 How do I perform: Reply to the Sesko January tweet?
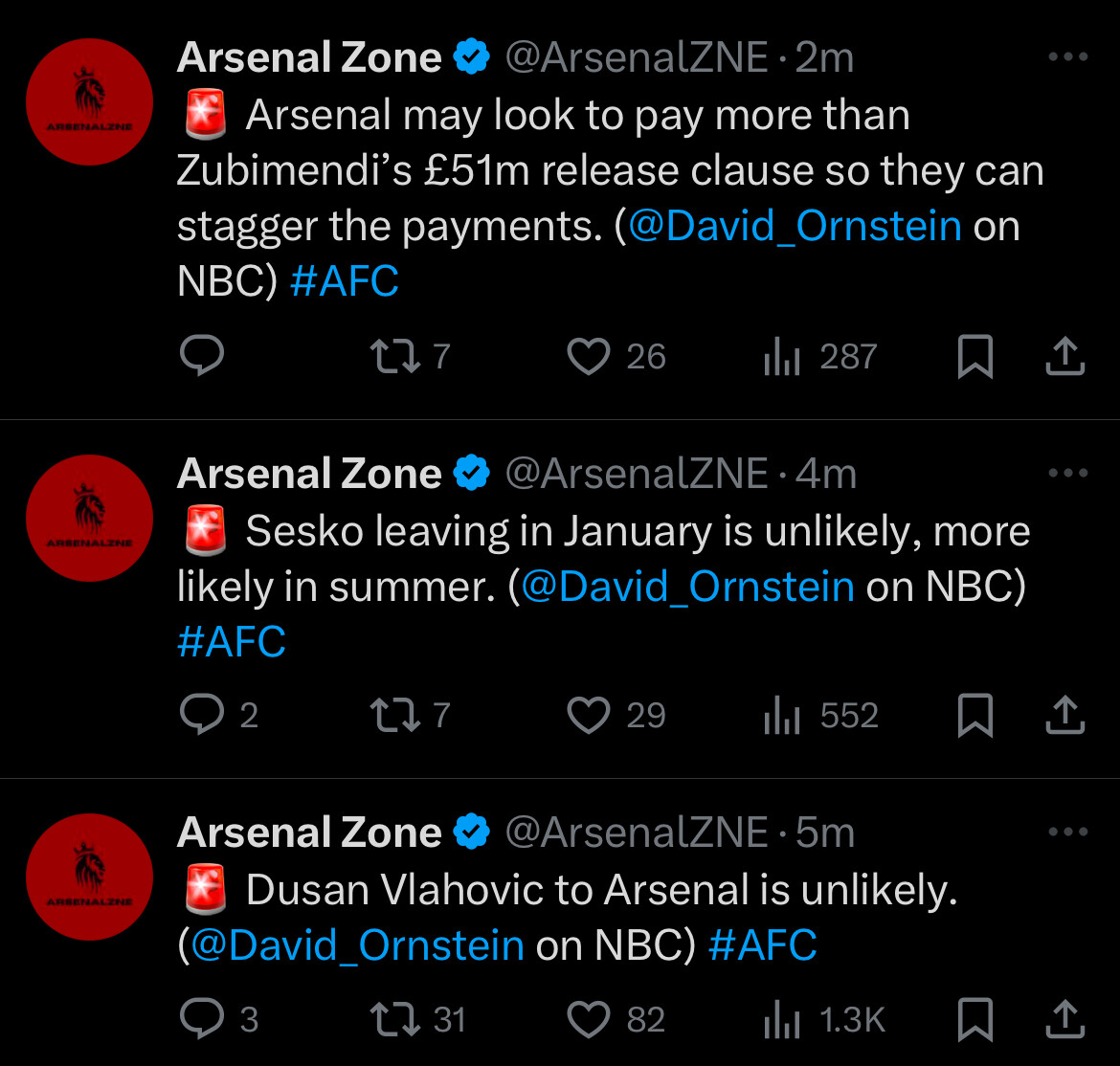tap(202, 716)
